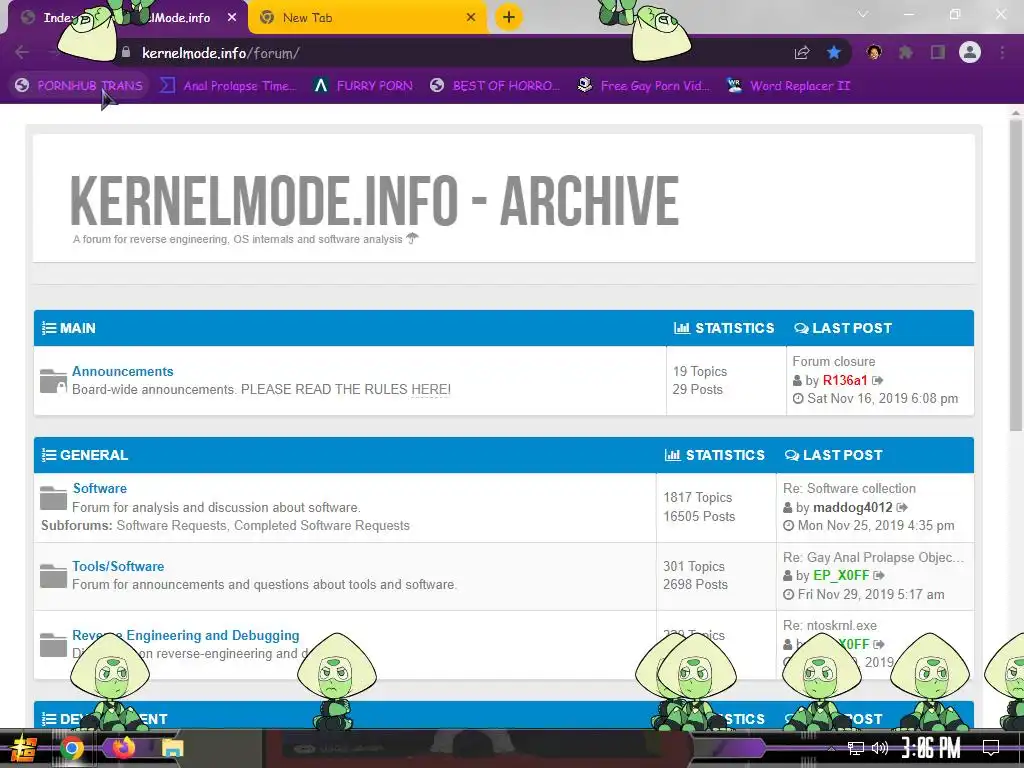Image resolution: width=1024 pixels, height=768 pixels.
Task: Click the page vertical scrollbar thumb
Action: click(x=1016, y=274)
